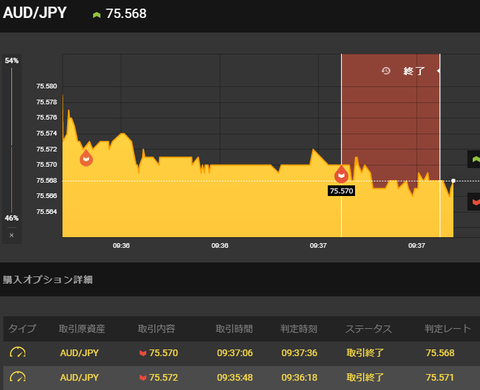Click 取引終了 status in the second row
Image resolution: width=480 pixels, height=390 pixels.
(365, 378)
